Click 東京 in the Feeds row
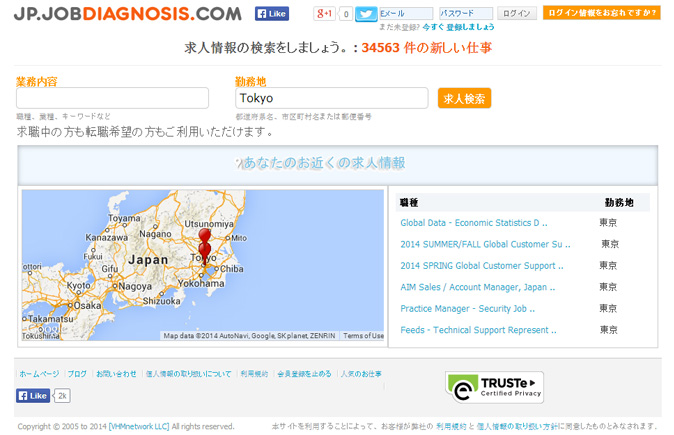Viewport: 674px width, 435px height. click(609, 330)
